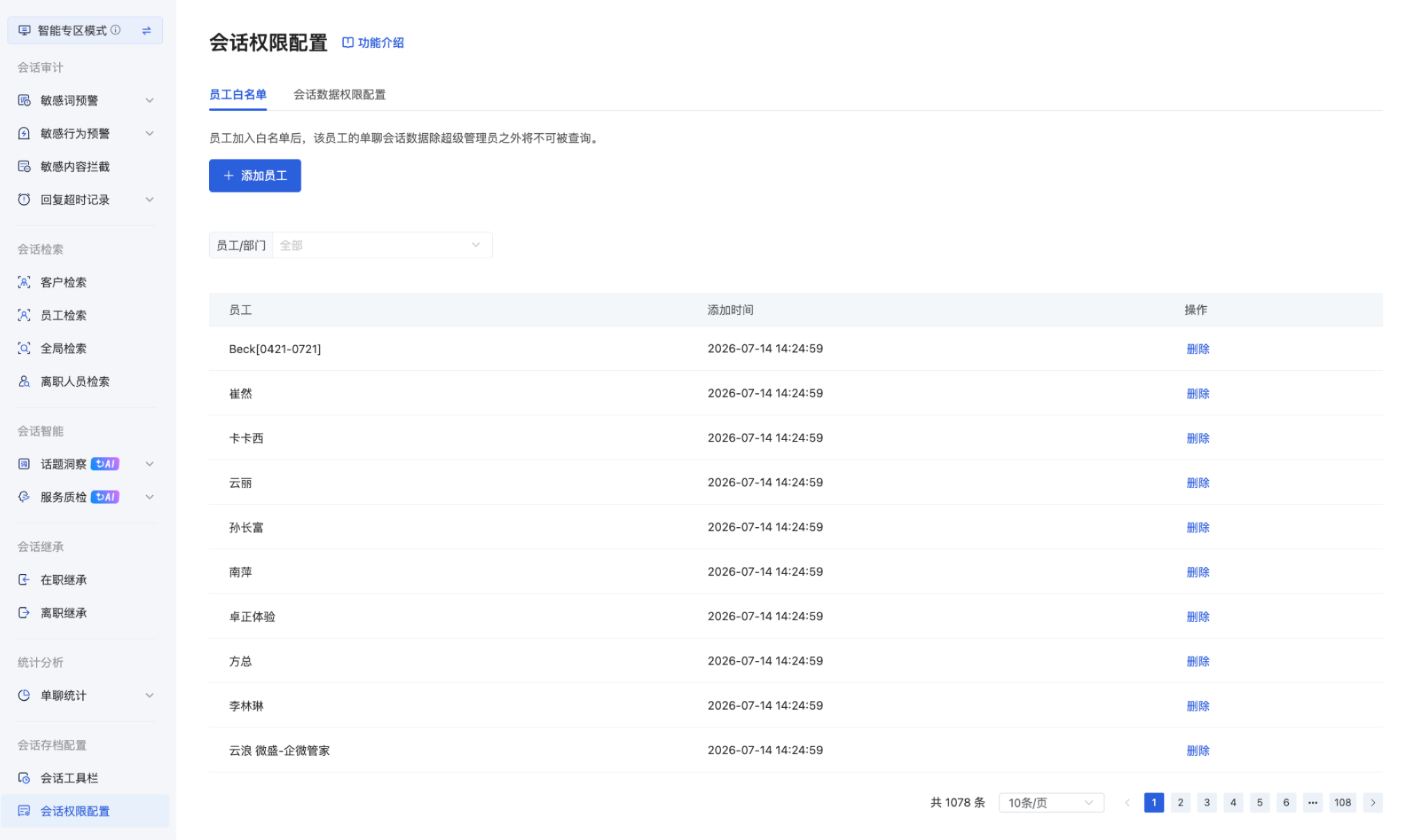1415x840 pixels.
Task: Click the next page arrow
Action: (x=1373, y=803)
